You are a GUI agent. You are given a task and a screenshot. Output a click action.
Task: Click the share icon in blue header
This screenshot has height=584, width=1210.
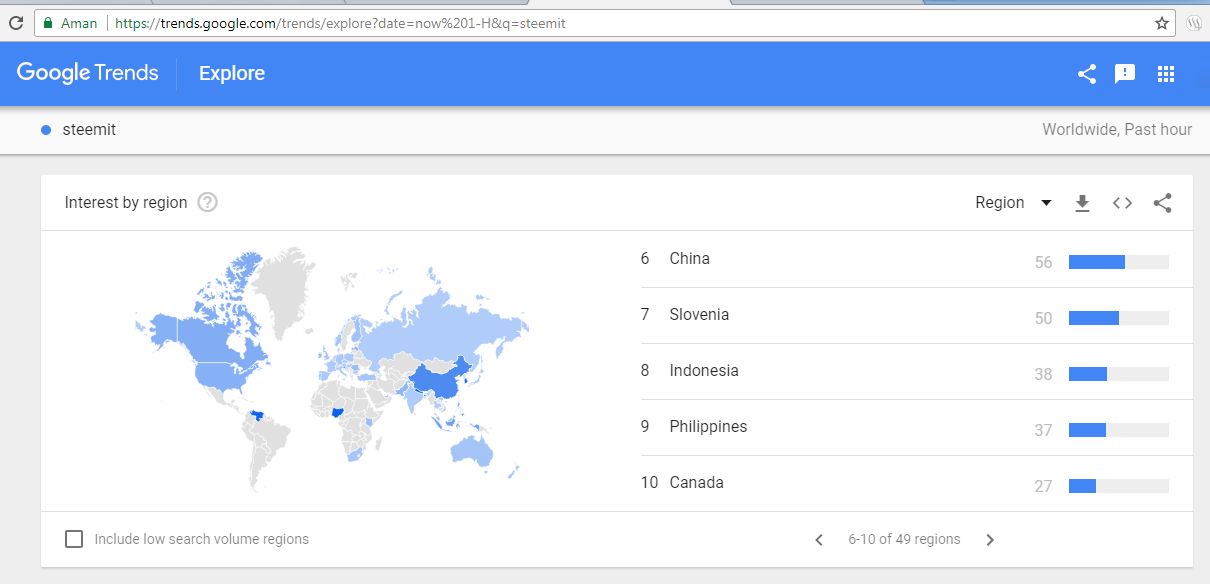click(1087, 73)
